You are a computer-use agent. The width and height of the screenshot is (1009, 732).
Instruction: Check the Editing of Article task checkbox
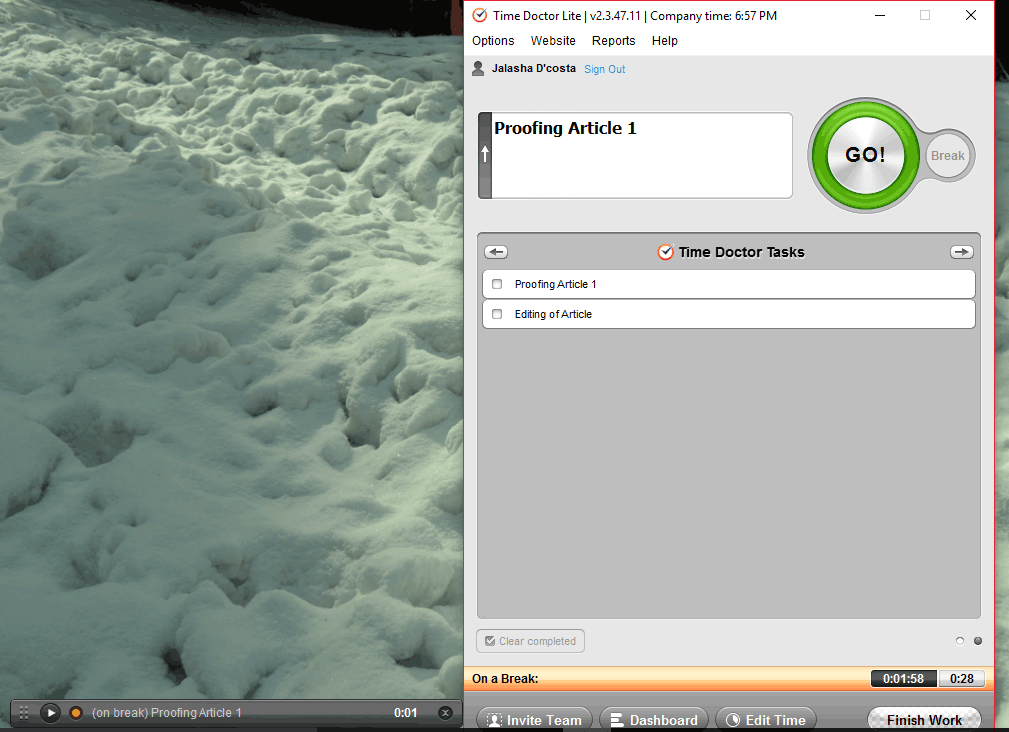point(497,314)
